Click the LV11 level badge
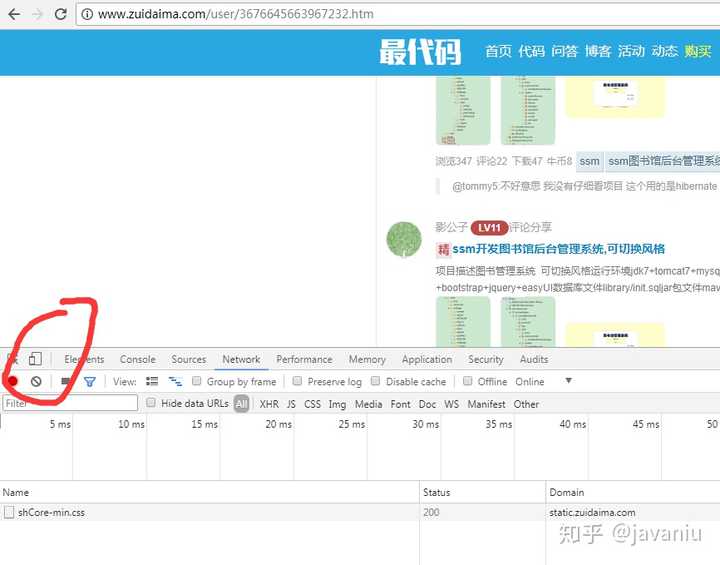 pyautogui.click(x=489, y=227)
